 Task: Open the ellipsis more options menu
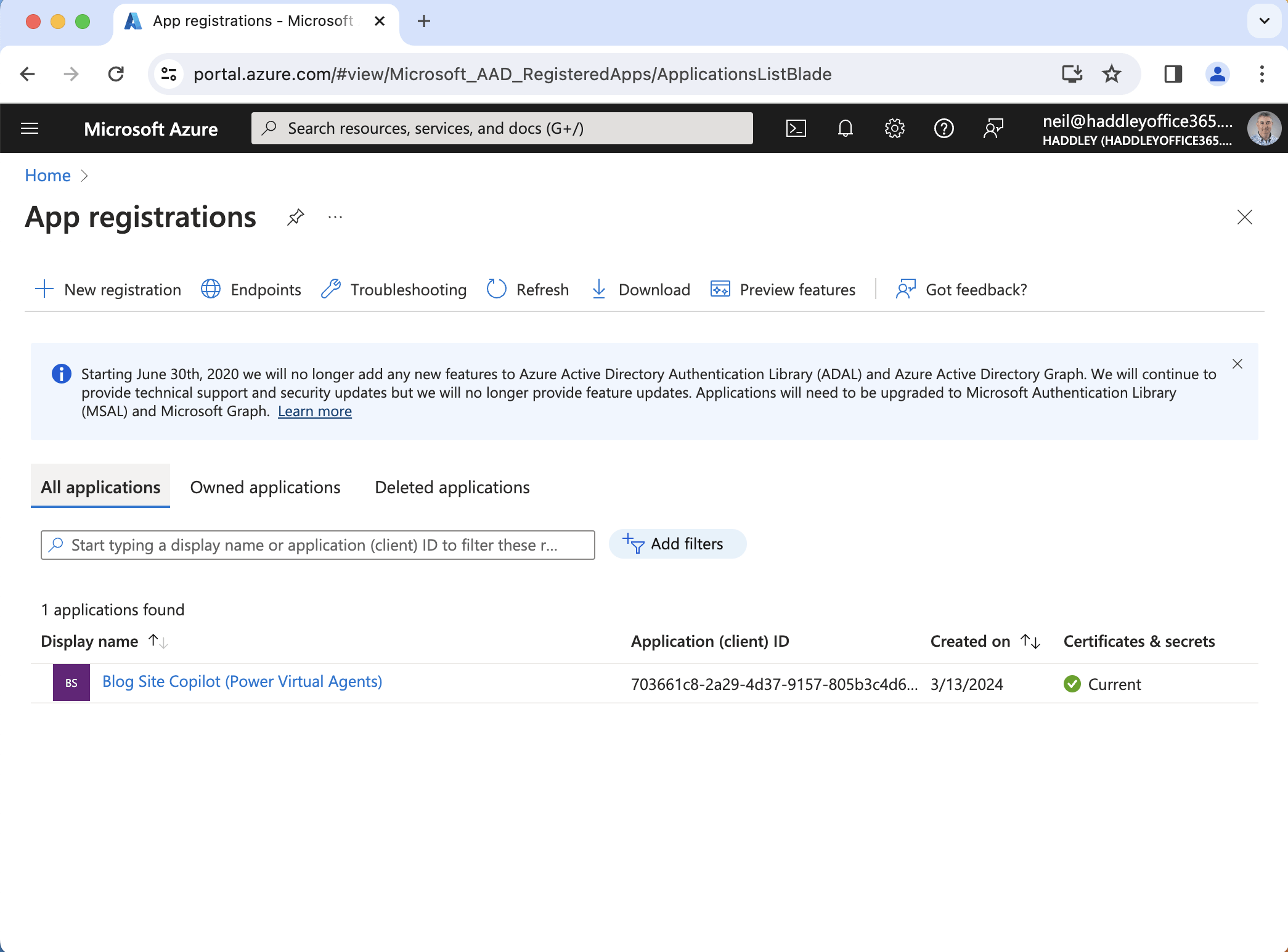(335, 217)
